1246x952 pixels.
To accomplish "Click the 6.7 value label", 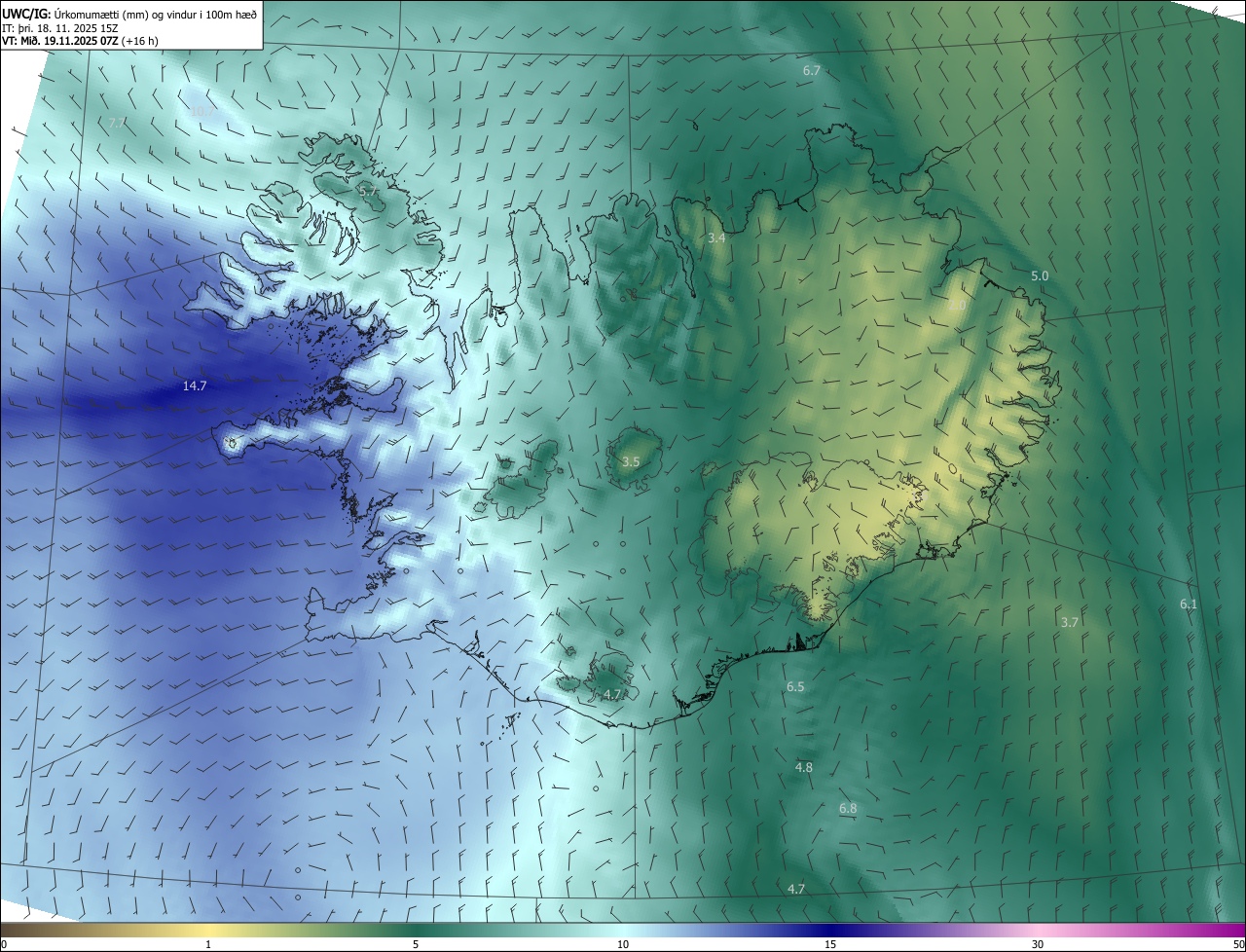I will pyautogui.click(x=812, y=71).
